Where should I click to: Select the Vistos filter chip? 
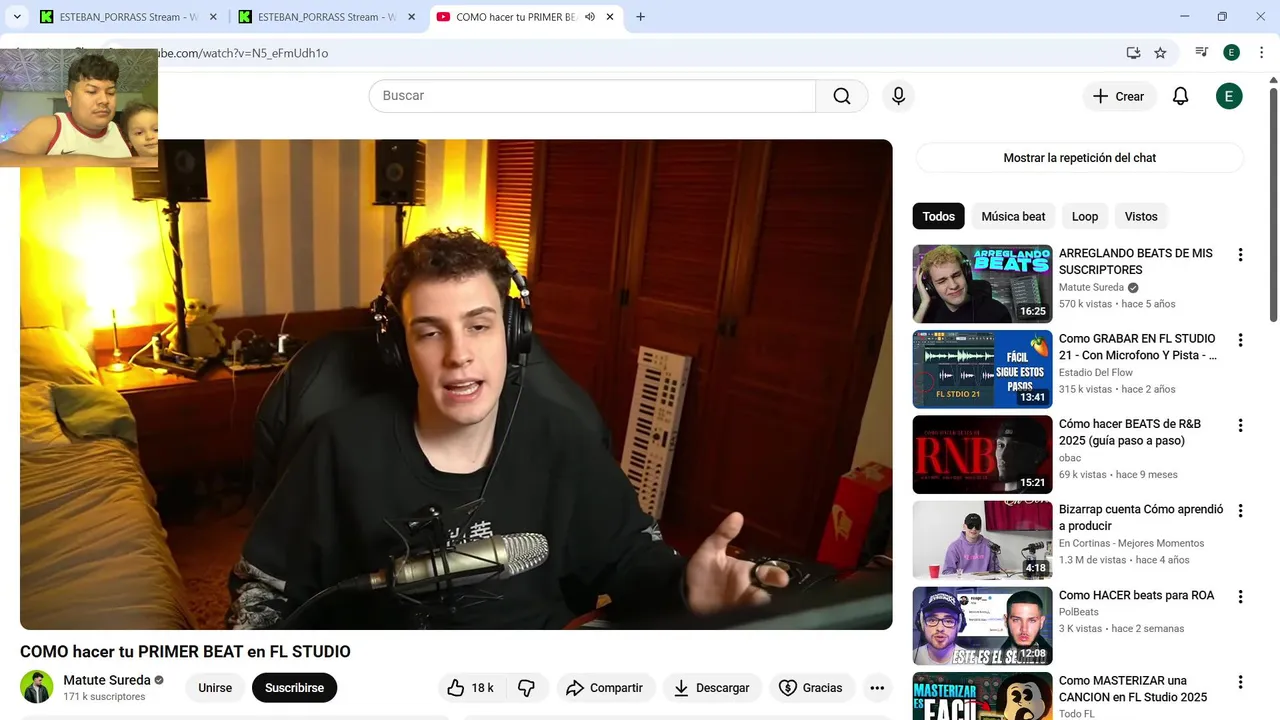[1141, 216]
